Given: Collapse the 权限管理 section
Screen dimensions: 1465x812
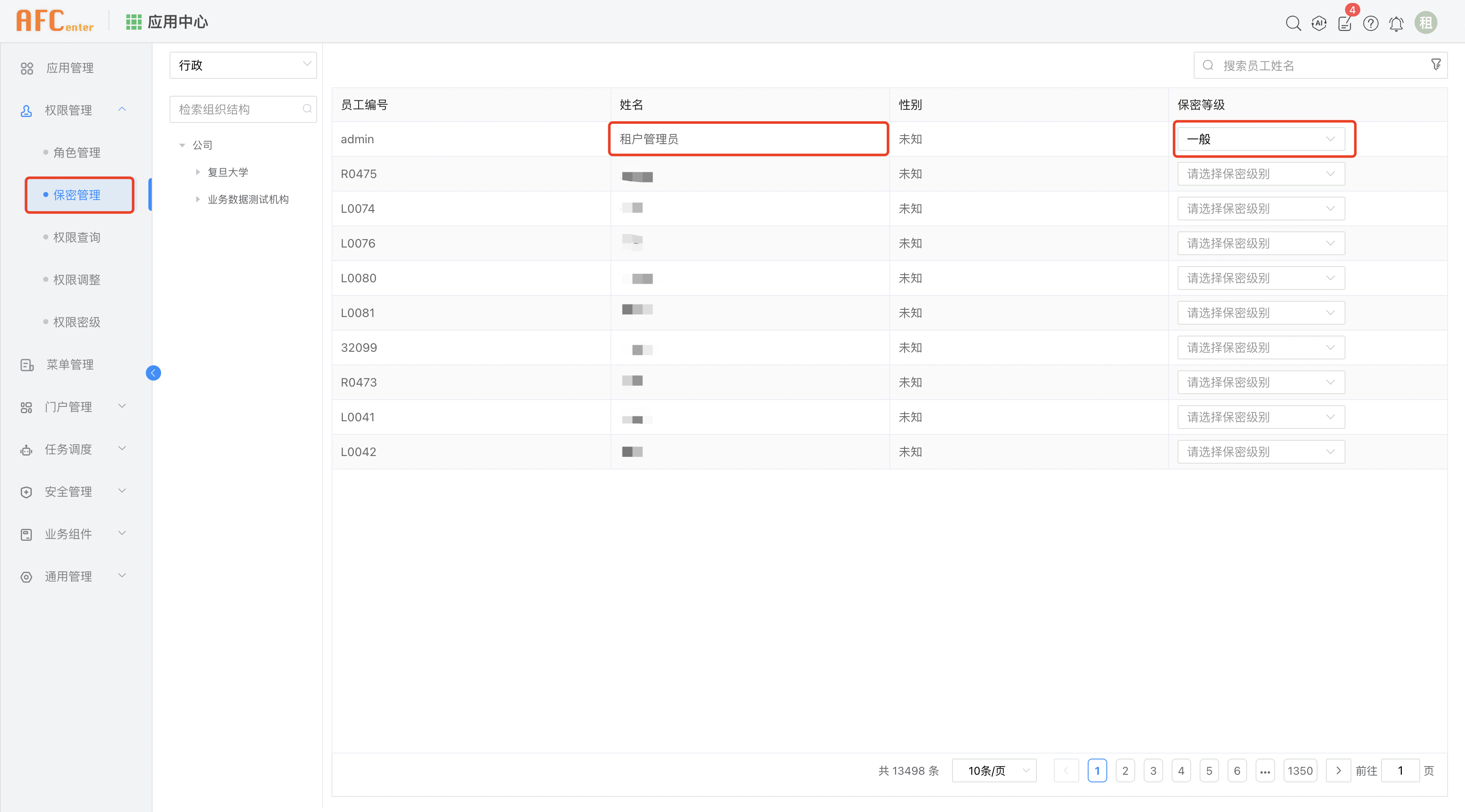Looking at the screenshot, I should pyautogui.click(x=122, y=109).
